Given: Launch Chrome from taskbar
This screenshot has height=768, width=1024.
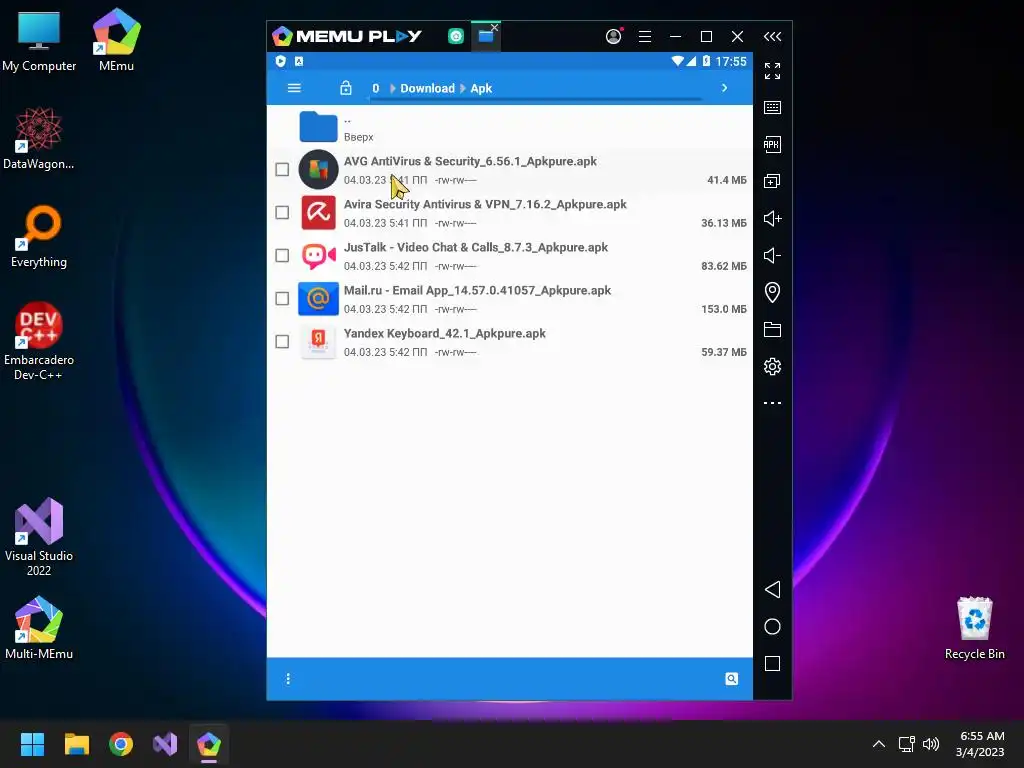Looking at the screenshot, I should click(x=121, y=744).
